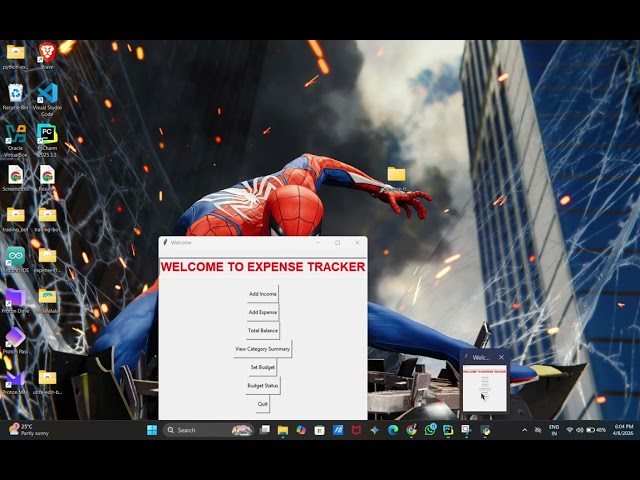The height and width of the screenshot is (480, 640).
Task: Open the Wi-Fi network settings
Action: click(570, 430)
